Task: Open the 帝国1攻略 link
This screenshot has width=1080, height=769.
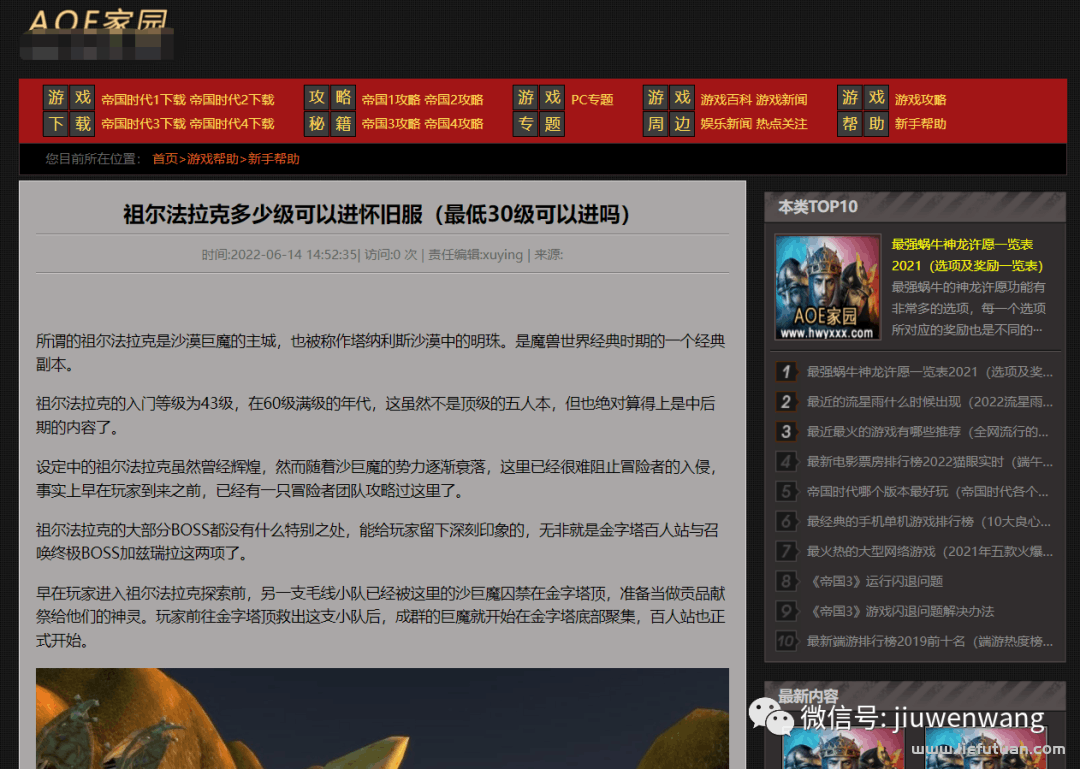Action: 391,100
